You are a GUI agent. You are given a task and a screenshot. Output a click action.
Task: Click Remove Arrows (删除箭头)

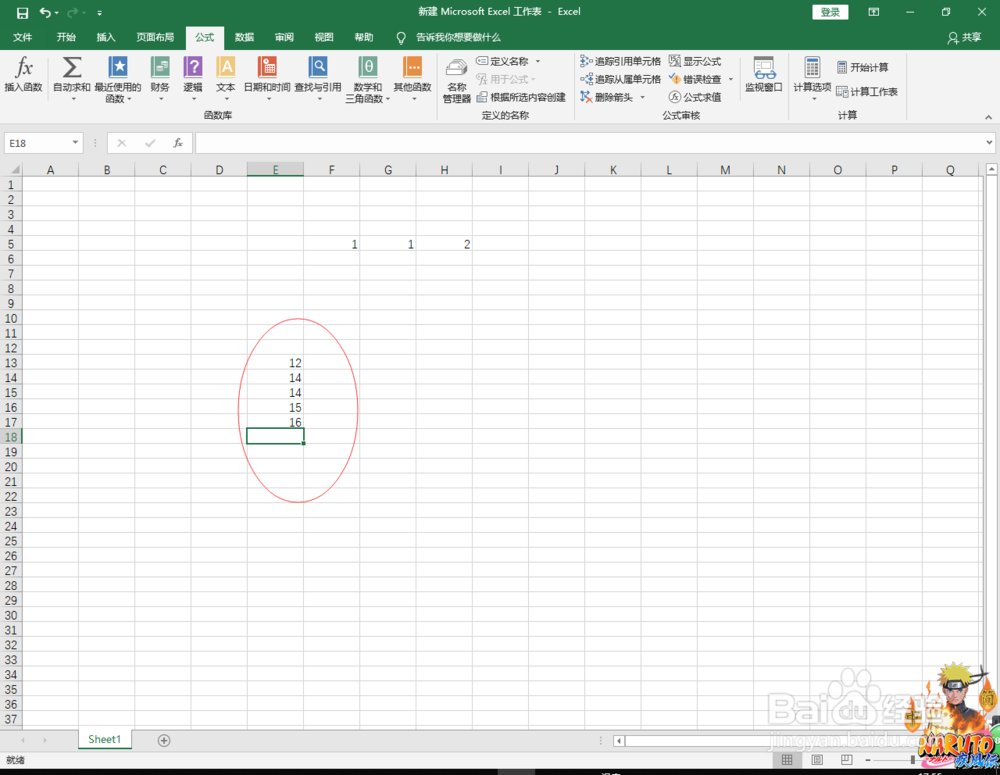point(607,97)
